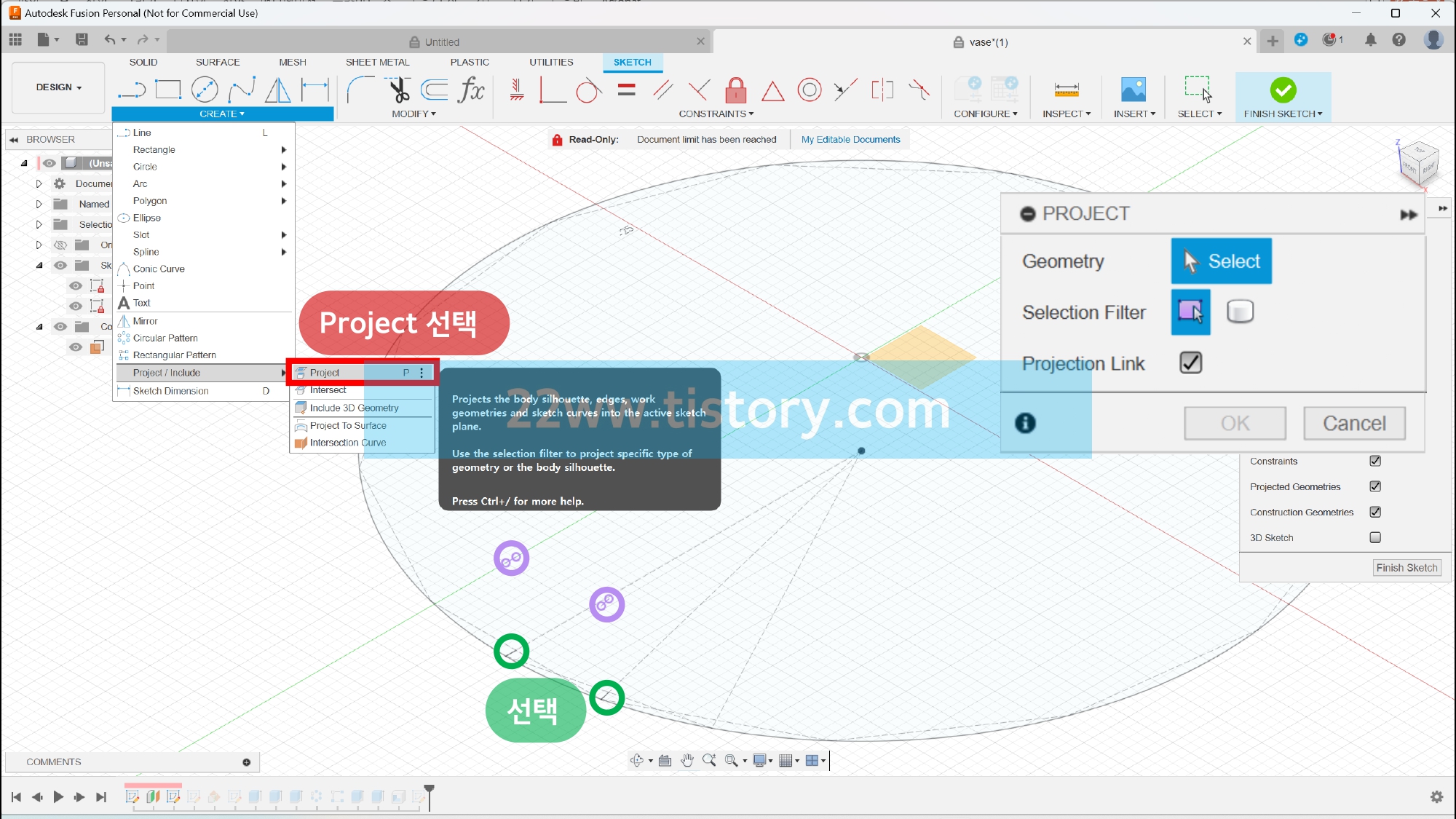The image size is (1456, 819).
Task: Click the Lock constraint icon
Action: (735, 90)
